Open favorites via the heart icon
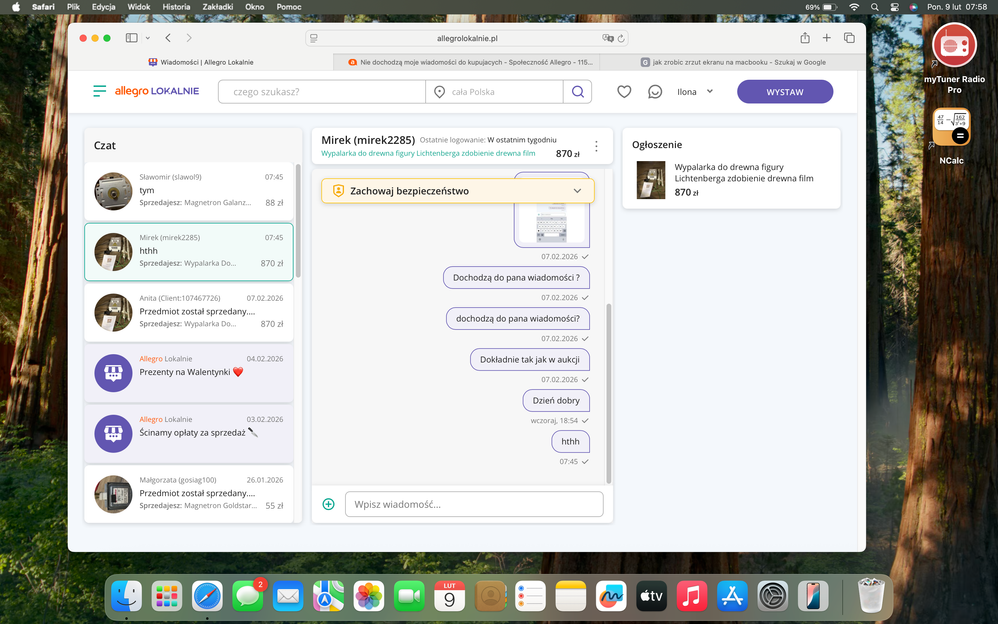The height and width of the screenshot is (624, 998). pyautogui.click(x=624, y=92)
